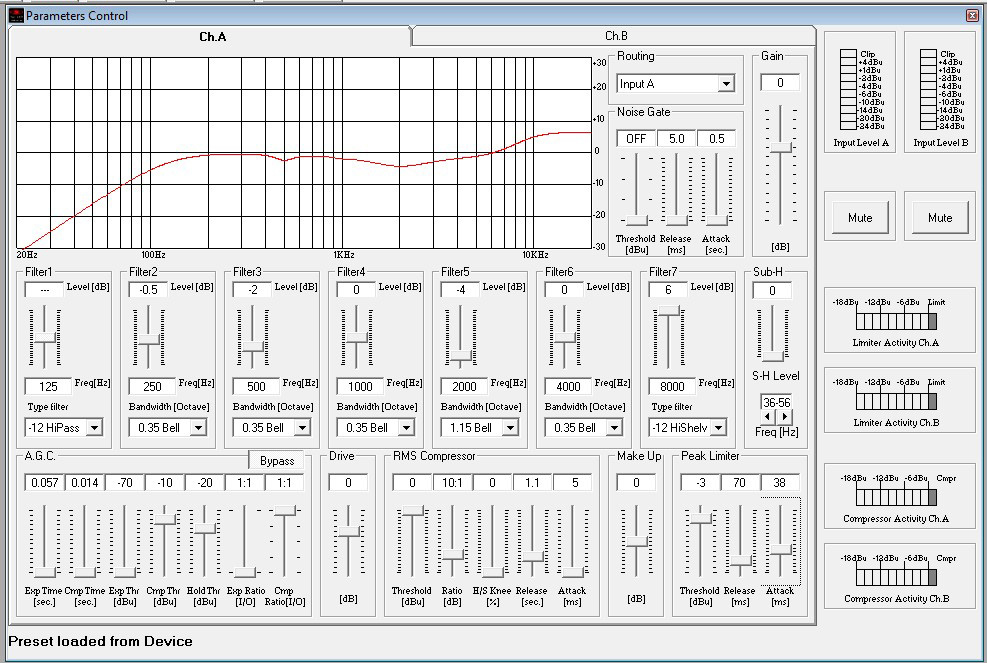Click the Parameters Control title bar icon

[x=15, y=15]
